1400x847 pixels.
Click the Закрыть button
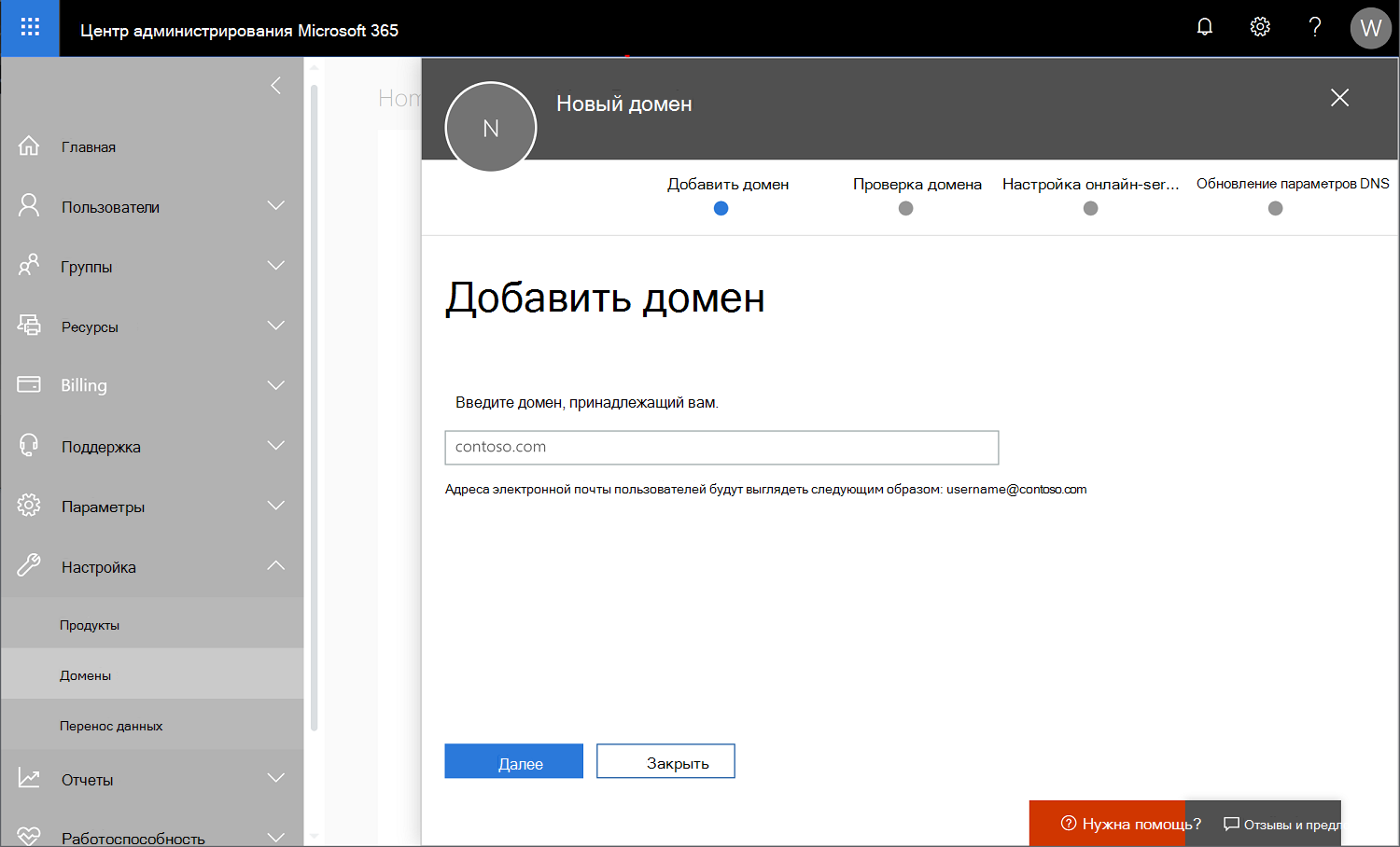coord(665,761)
